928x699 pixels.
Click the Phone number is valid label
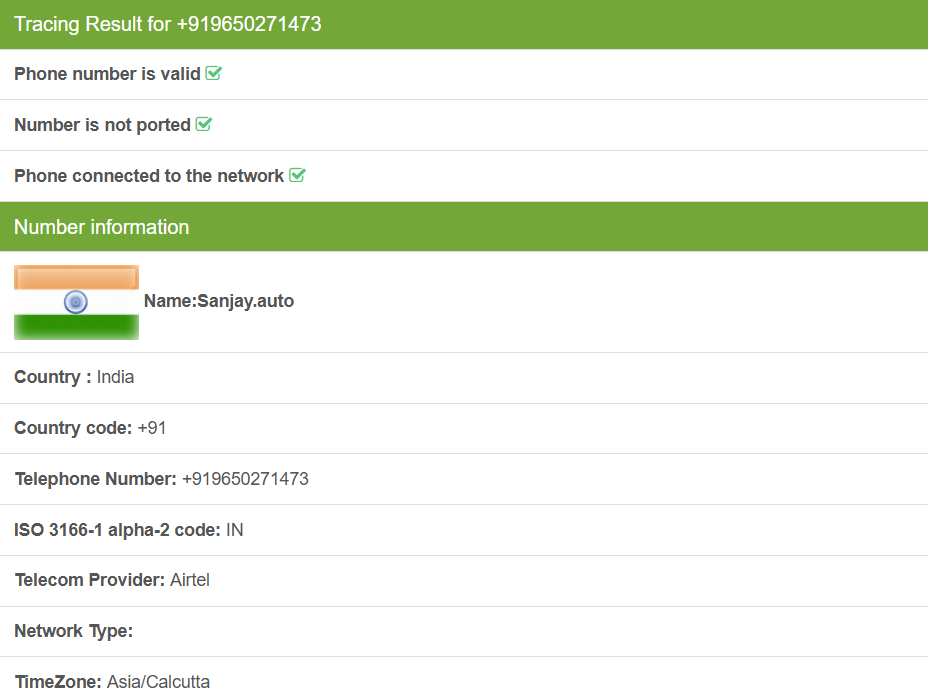point(107,74)
